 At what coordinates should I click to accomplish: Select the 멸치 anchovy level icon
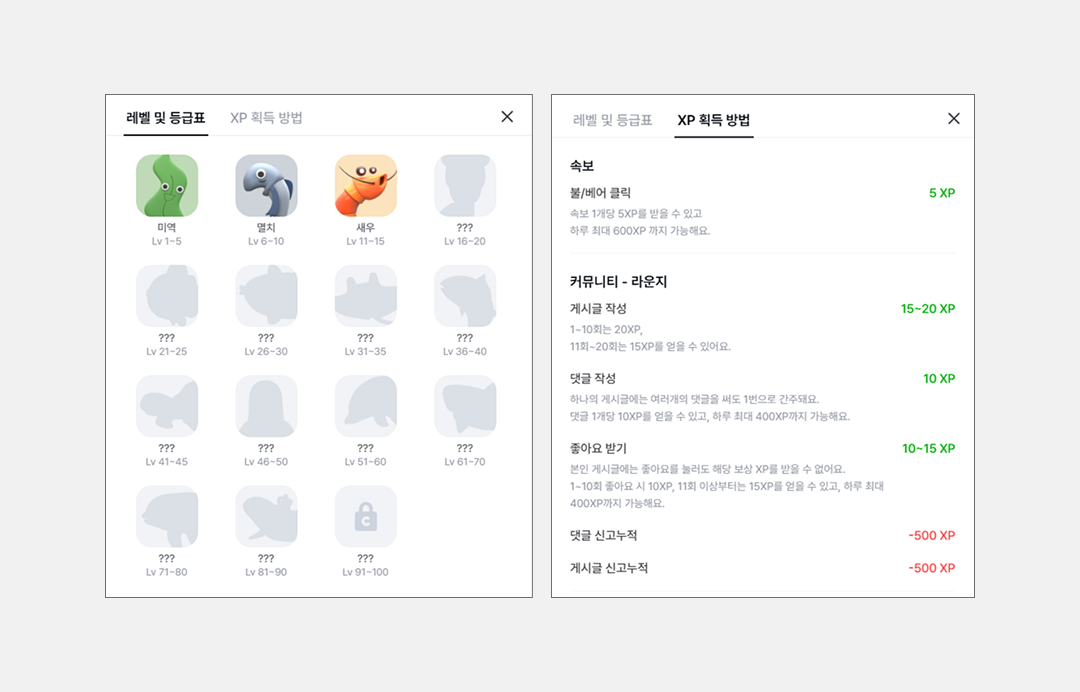[267, 186]
